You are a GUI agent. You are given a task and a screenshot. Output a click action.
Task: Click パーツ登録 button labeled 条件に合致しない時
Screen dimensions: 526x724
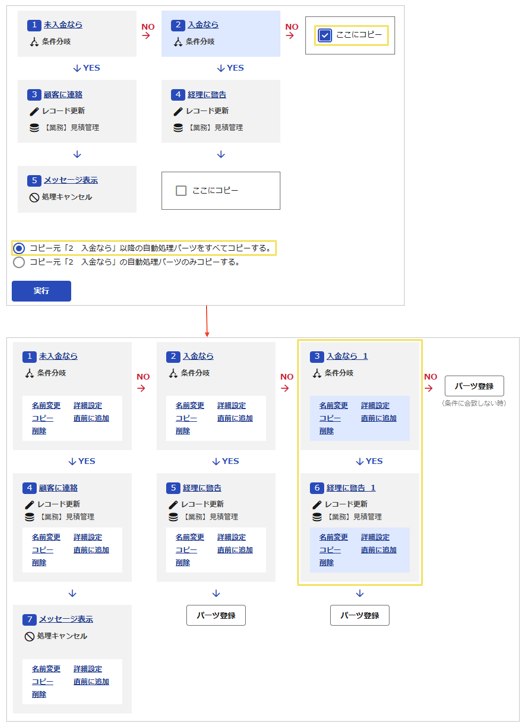pyautogui.click(x=474, y=386)
